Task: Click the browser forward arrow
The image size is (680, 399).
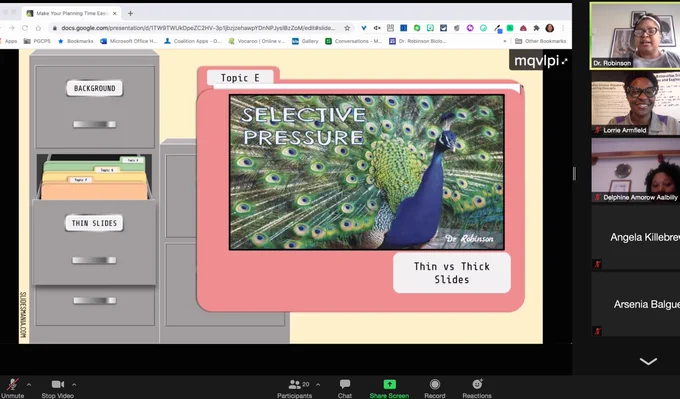Action: click(12, 28)
